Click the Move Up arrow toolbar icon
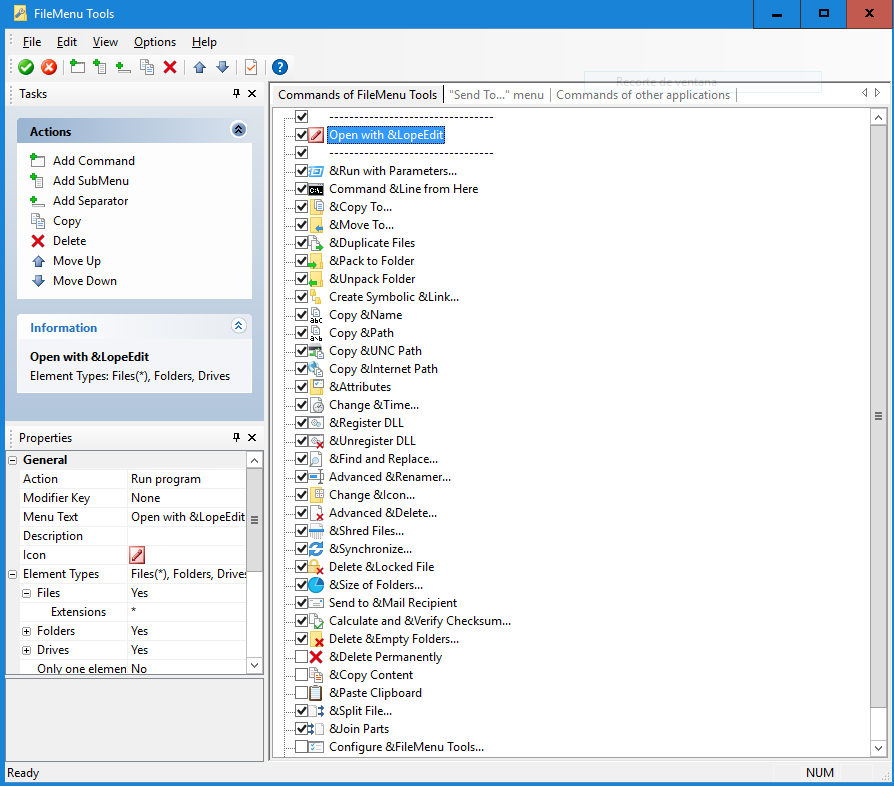This screenshot has height=786, width=894. pyautogui.click(x=200, y=67)
